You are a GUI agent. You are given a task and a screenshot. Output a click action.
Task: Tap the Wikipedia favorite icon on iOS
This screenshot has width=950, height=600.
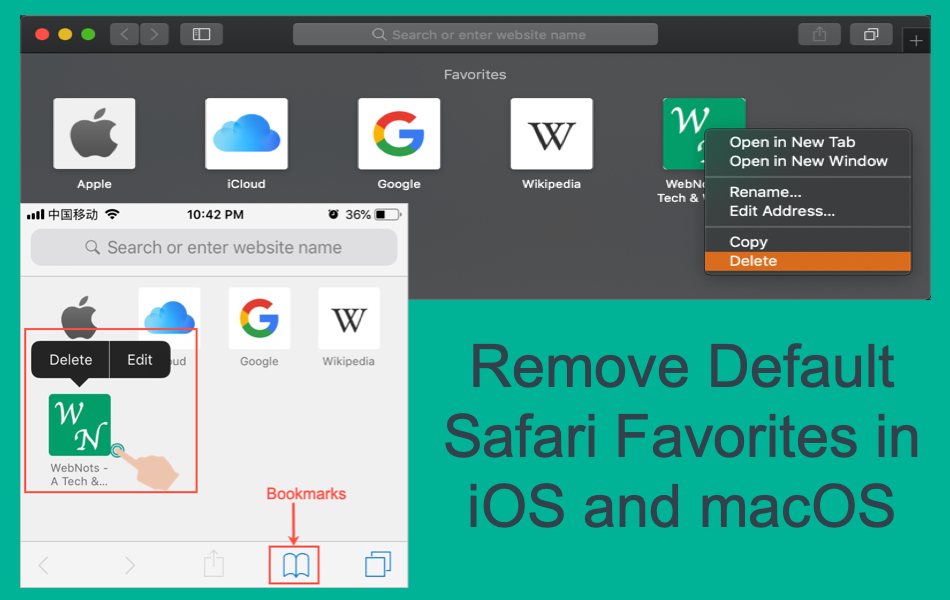349,318
